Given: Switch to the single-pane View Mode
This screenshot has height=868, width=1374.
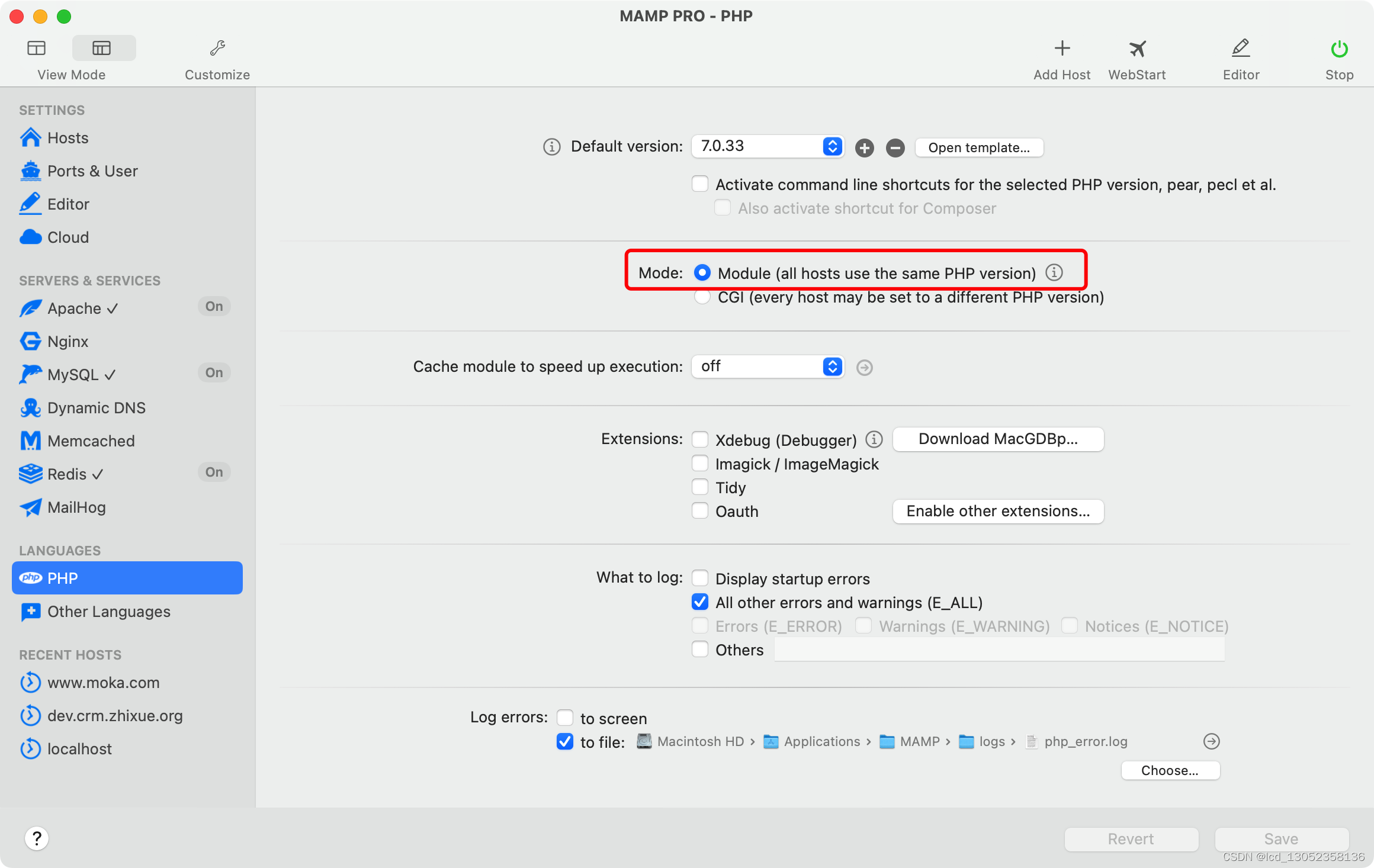Looking at the screenshot, I should [x=37, y=47].
